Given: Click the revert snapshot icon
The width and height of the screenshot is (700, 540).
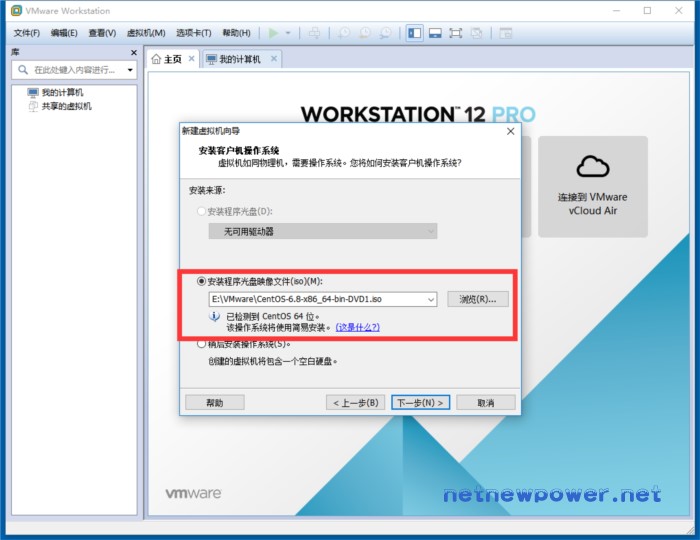Looking at the screenshot, I should 365,33.
